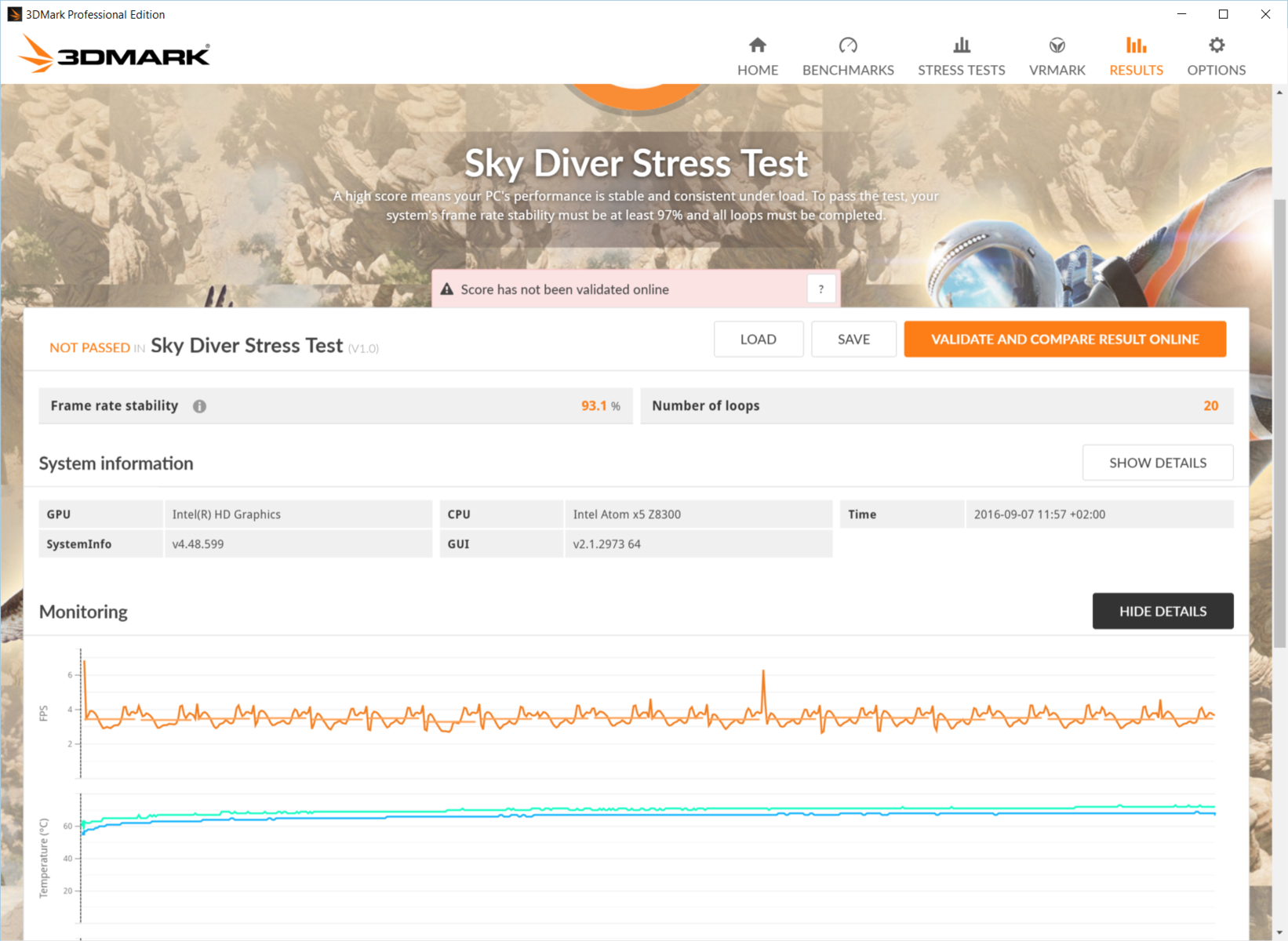The width and height of the screenshot is (1288, 941).
Task: Maximize the 3DMark window
Action: [x=1223, y=14]
